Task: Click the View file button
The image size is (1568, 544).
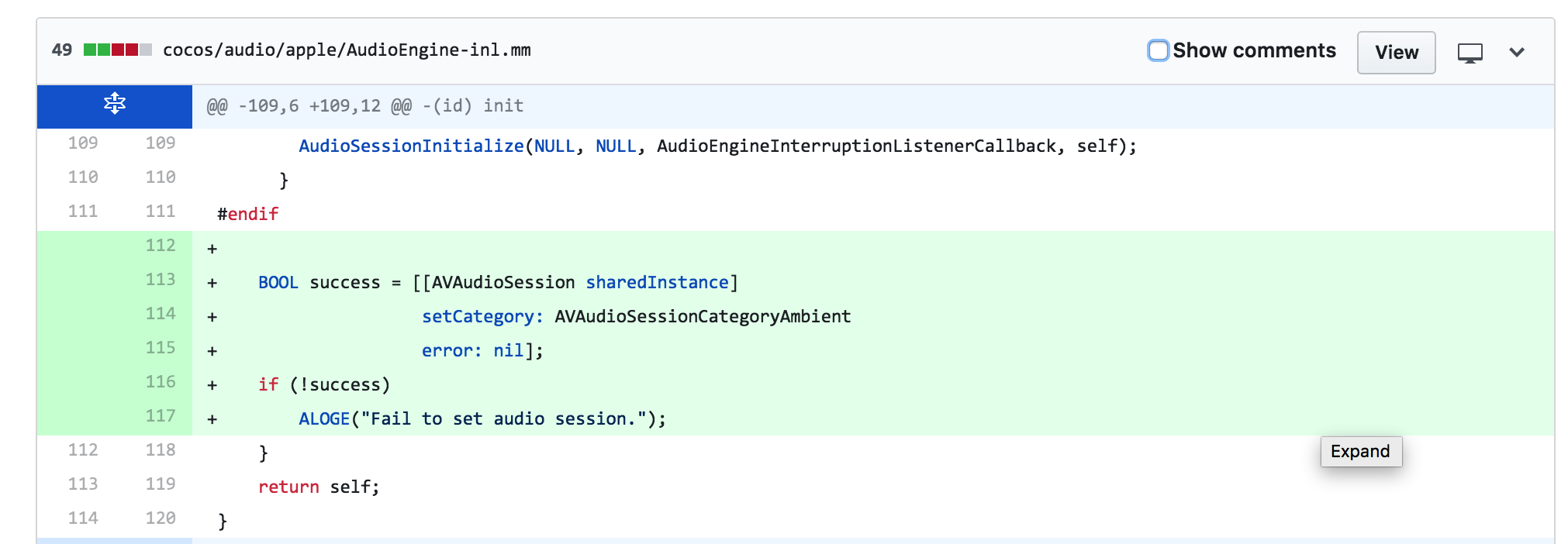Action: (x=1396, y=52)
